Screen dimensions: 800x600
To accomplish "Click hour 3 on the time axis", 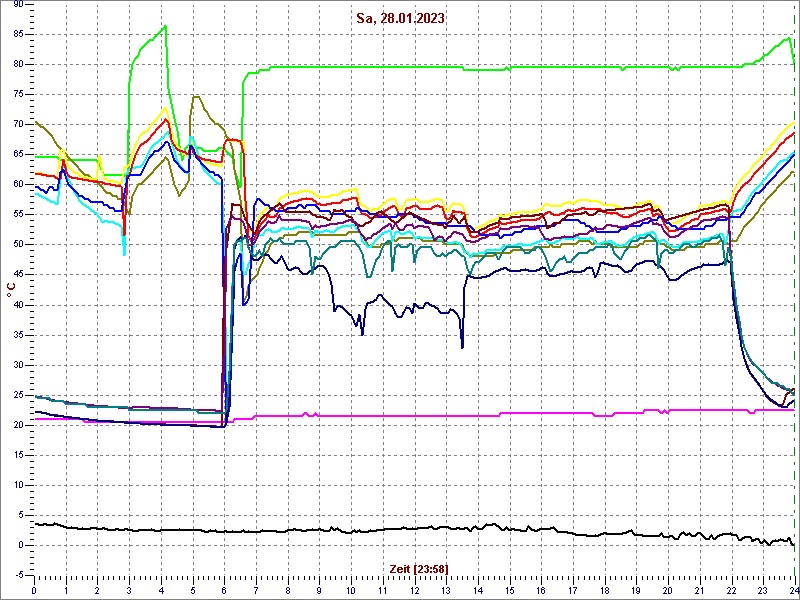I will pyautogui.click(x=129, y=588).
